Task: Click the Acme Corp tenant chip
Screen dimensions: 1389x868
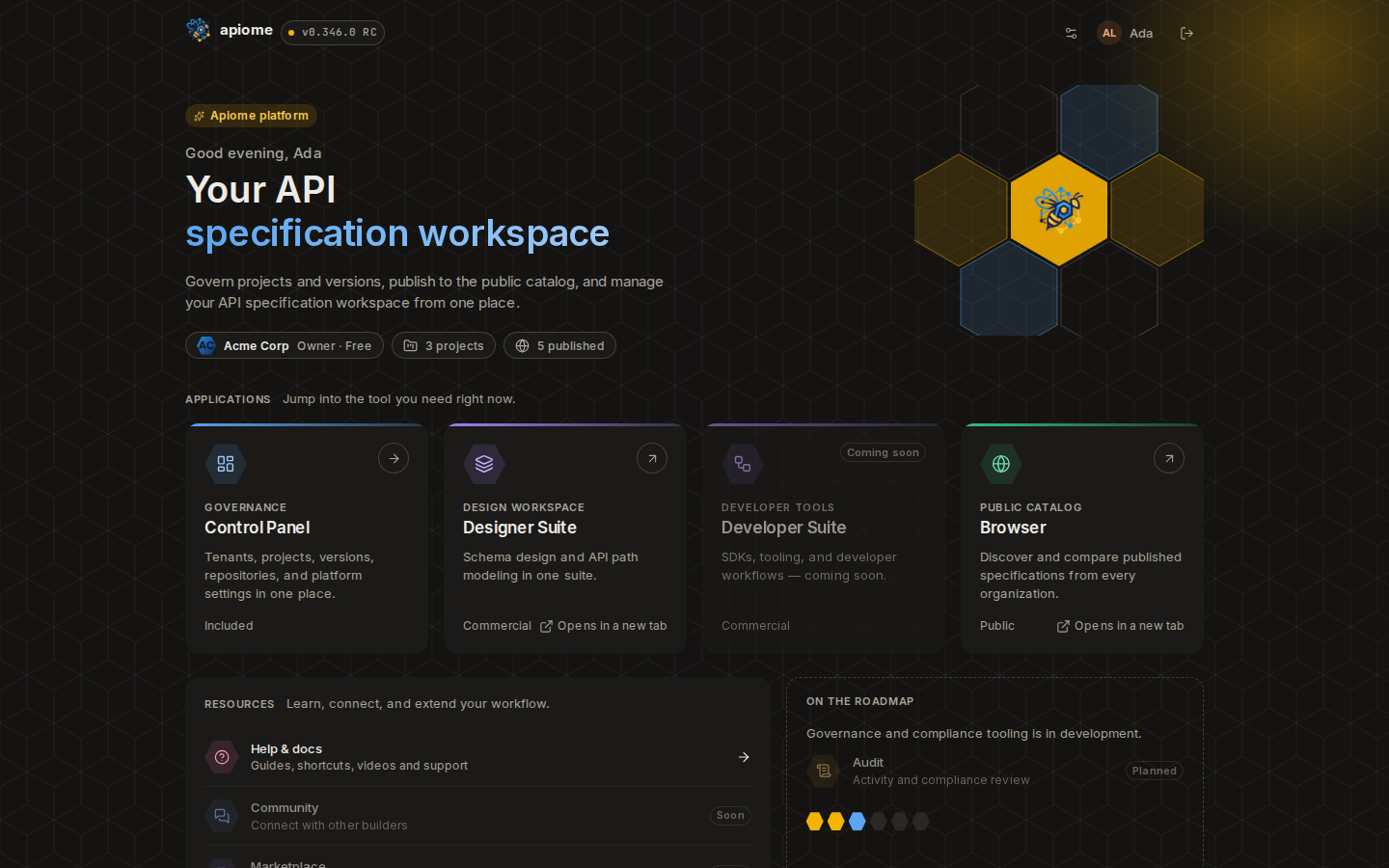Action: coord(285,345)
